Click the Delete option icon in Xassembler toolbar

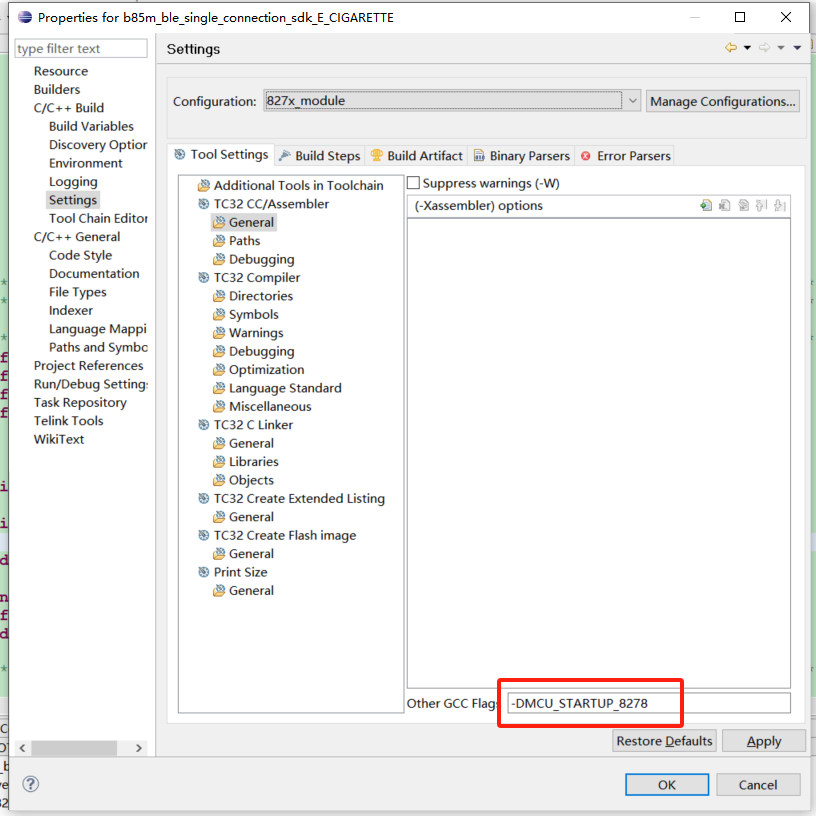pyautogui.click(x=725, y=206)
